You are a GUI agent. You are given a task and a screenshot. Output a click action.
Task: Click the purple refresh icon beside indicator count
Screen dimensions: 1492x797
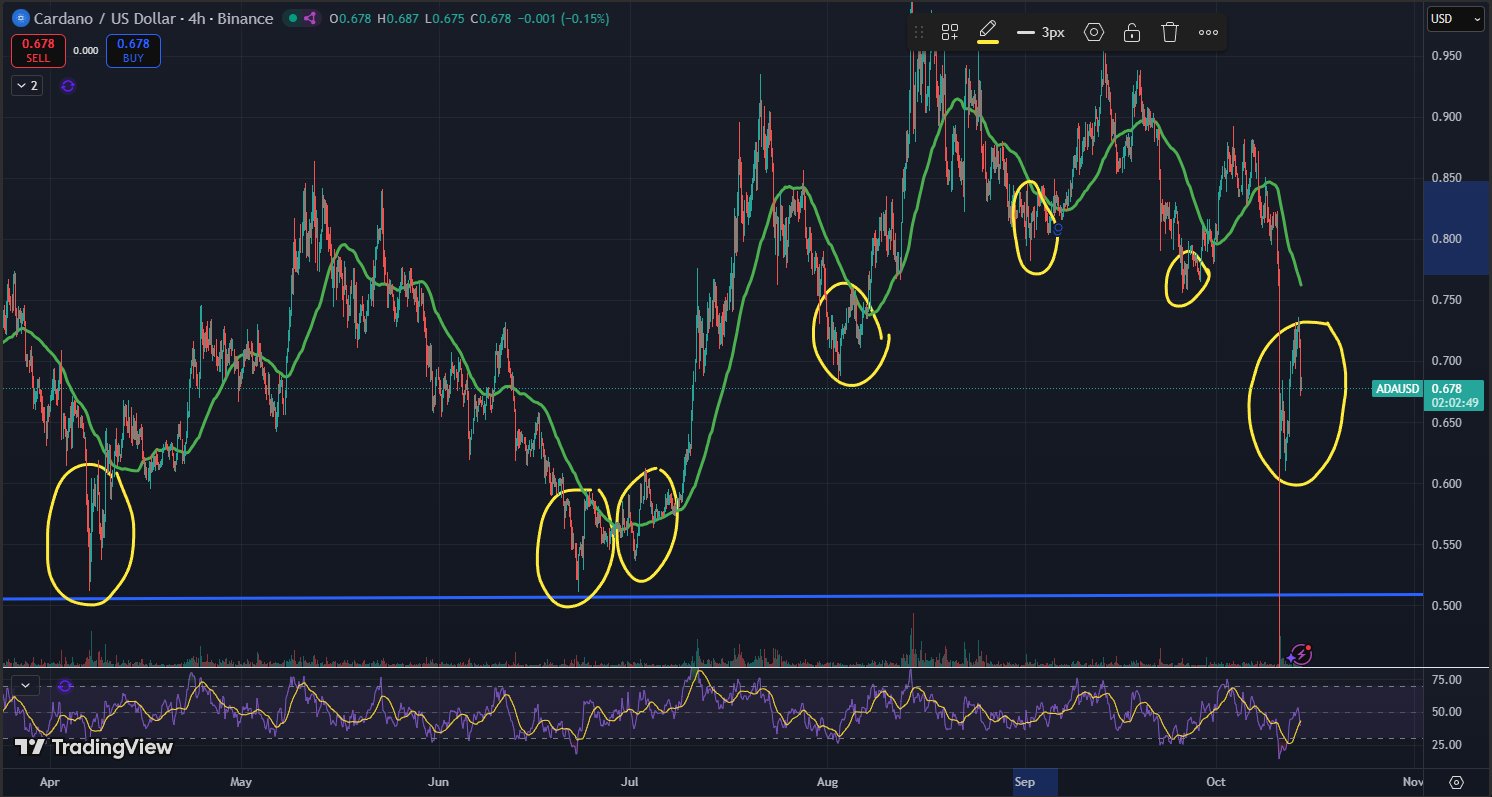(68, 86)
